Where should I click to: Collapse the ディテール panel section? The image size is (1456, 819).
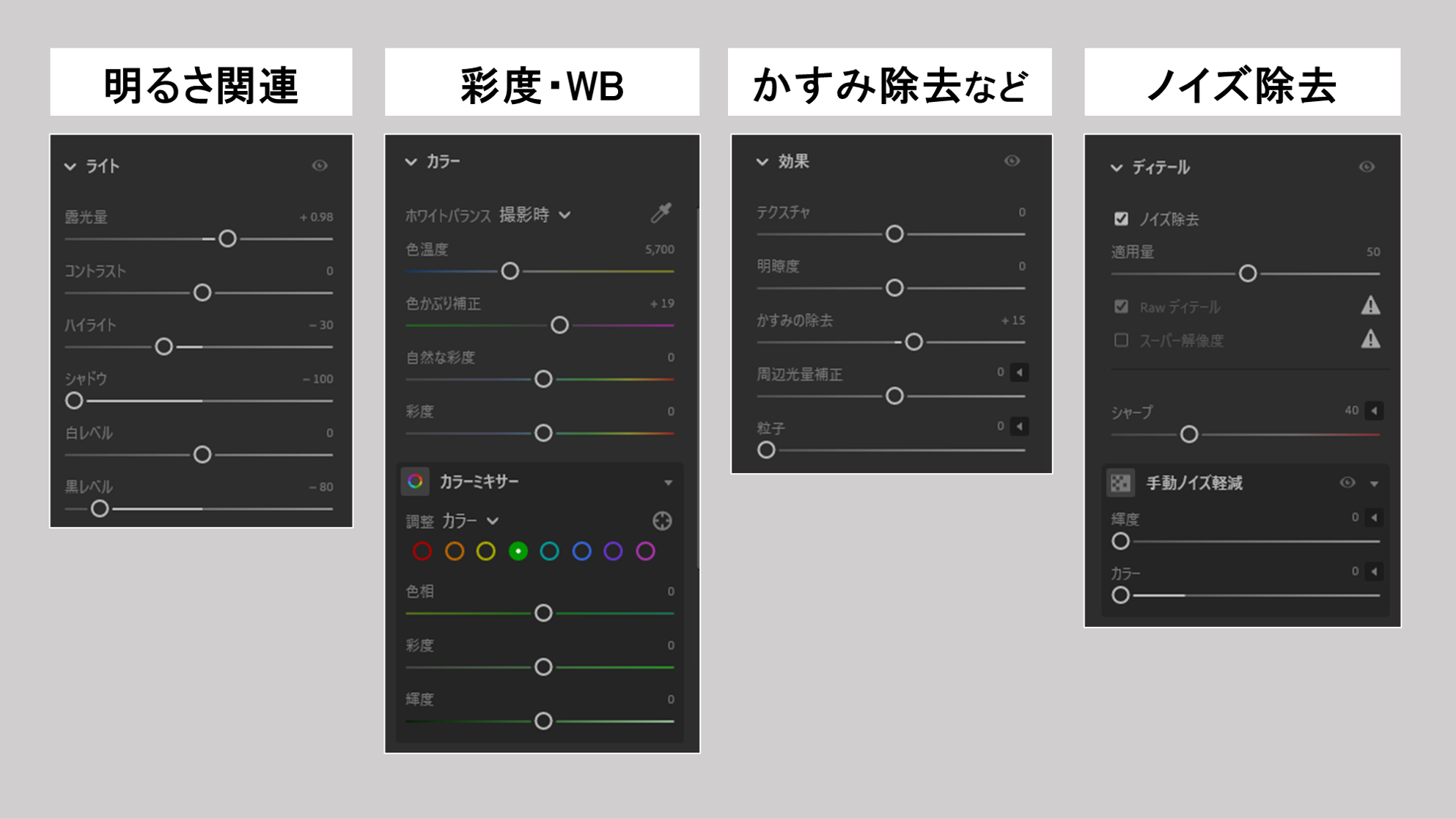[1116, 168]
